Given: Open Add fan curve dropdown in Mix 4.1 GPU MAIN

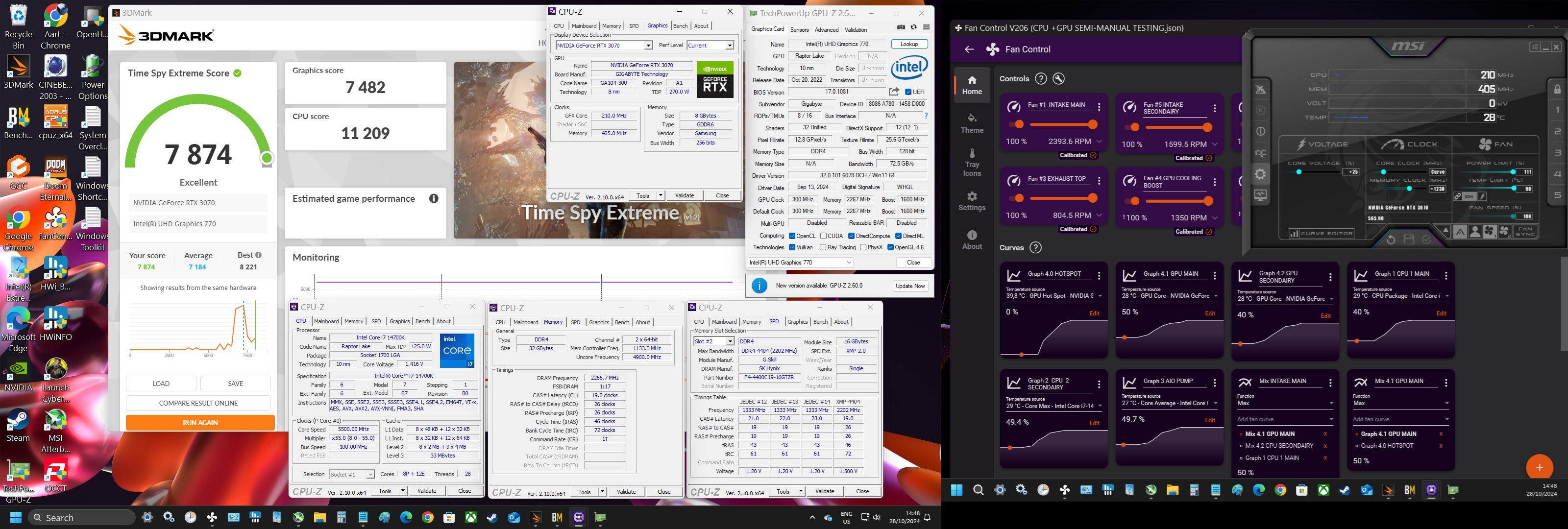Looking at the screenshot, I should [1400, 419].
